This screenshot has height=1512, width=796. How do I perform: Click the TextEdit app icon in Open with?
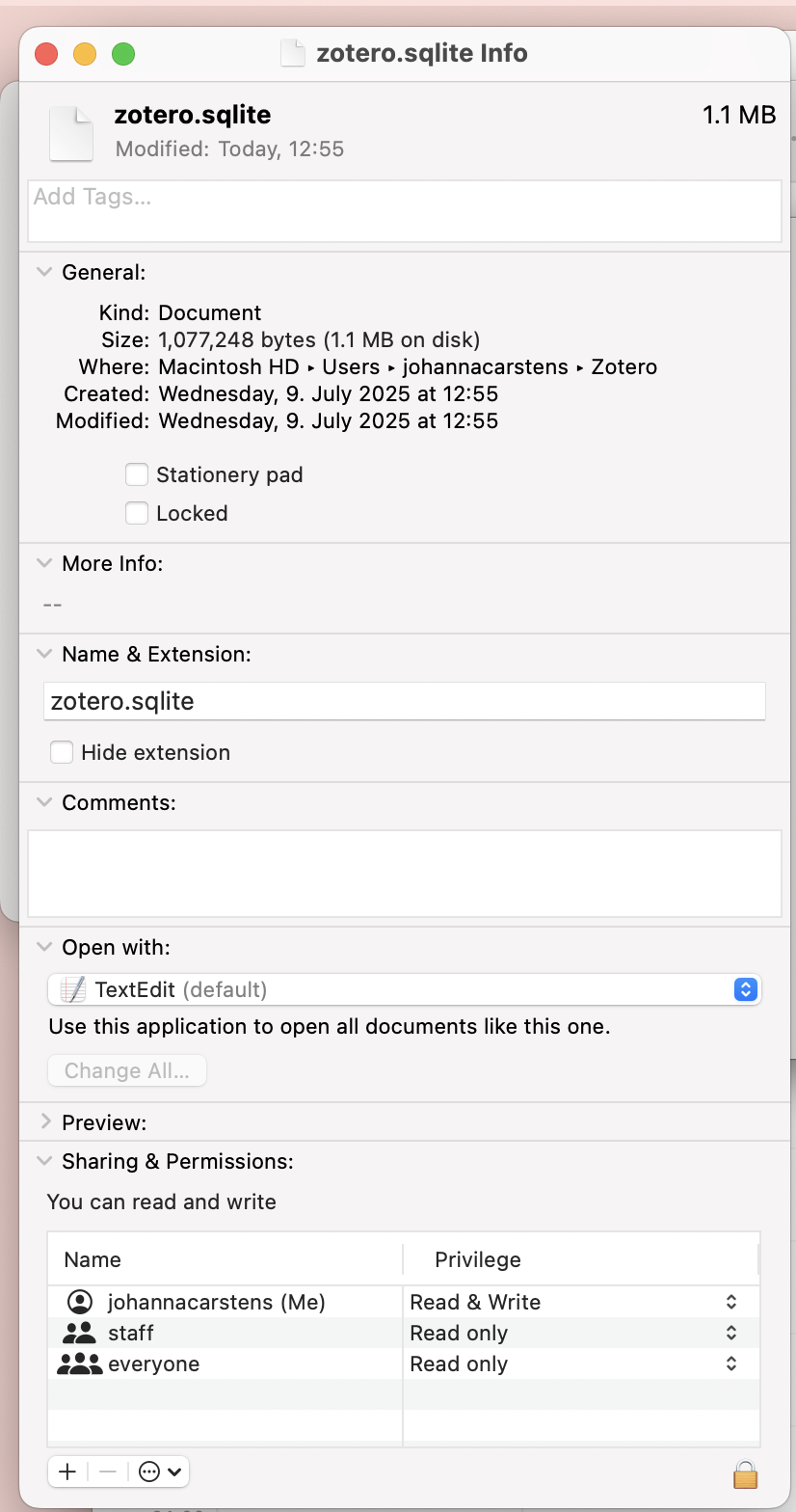click(72, 989)
